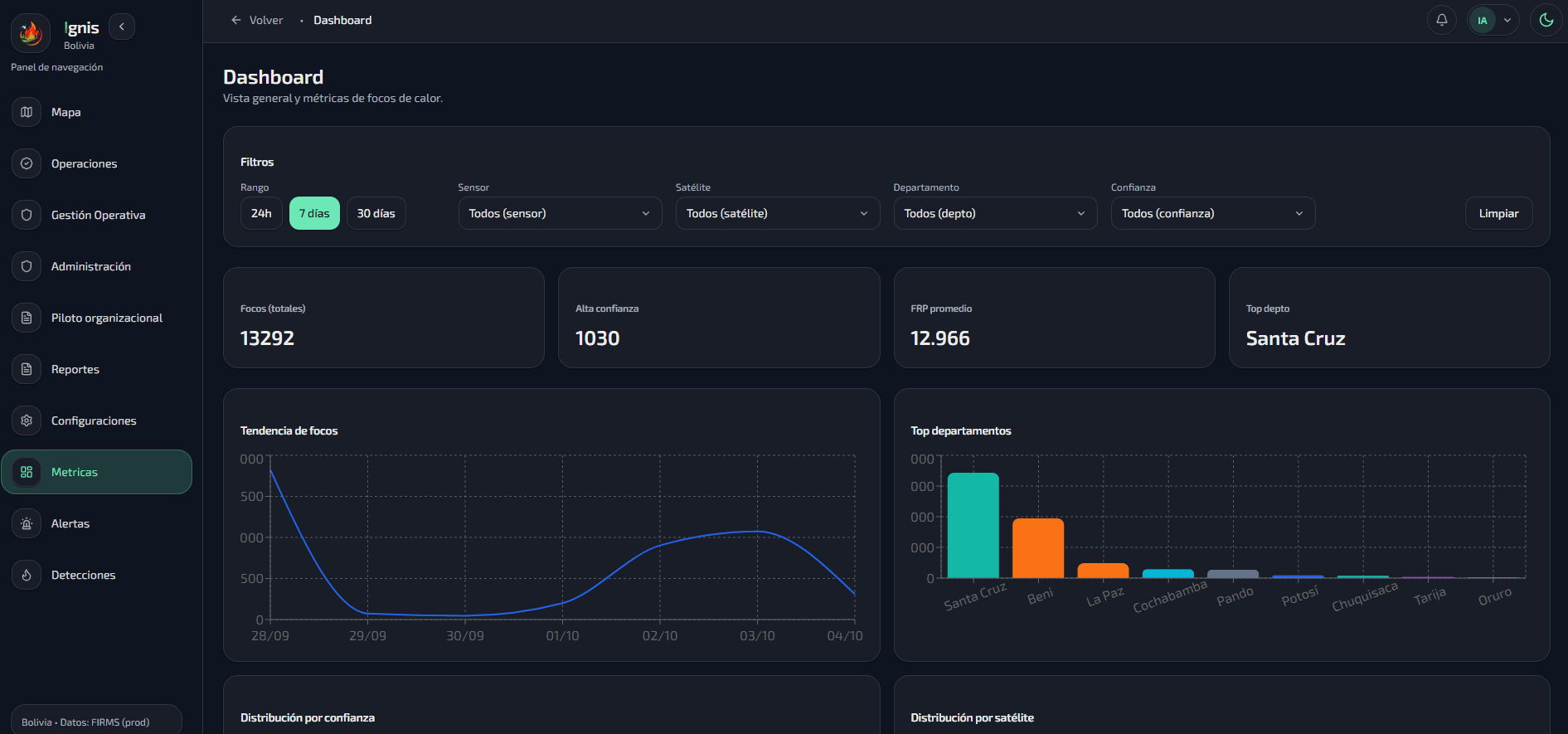Viewport: 1568px width, 734px height.
Task: Click the IA user avatar
Action: click(x=1483, y=21)
